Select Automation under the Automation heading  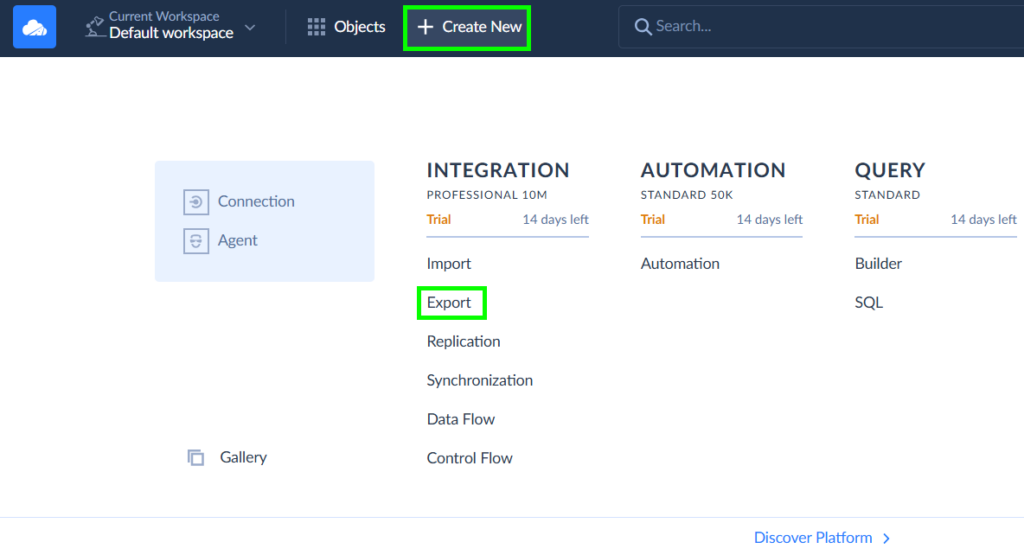[x=680, y=264]
